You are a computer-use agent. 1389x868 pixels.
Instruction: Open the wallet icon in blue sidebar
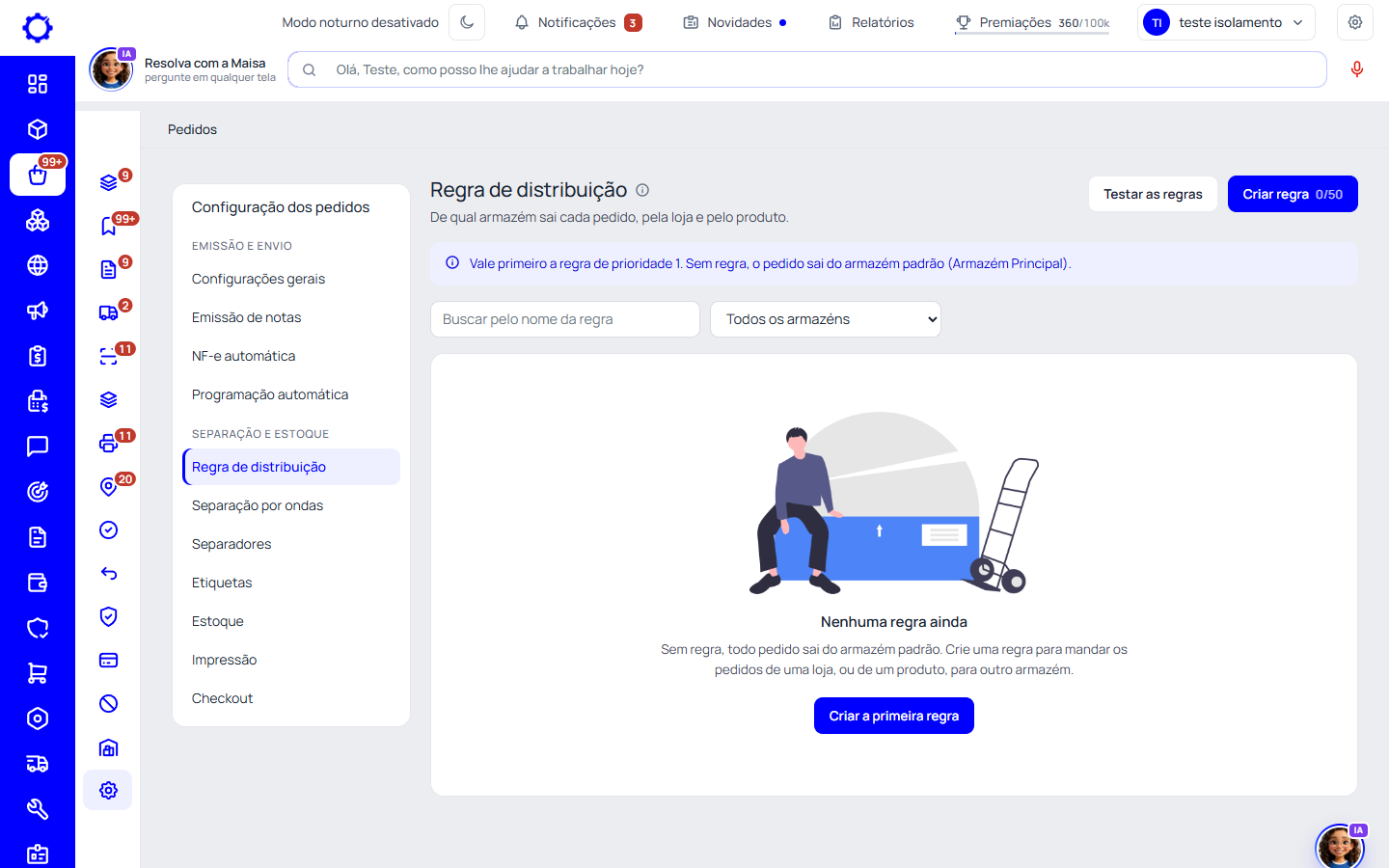coord(38,583)
